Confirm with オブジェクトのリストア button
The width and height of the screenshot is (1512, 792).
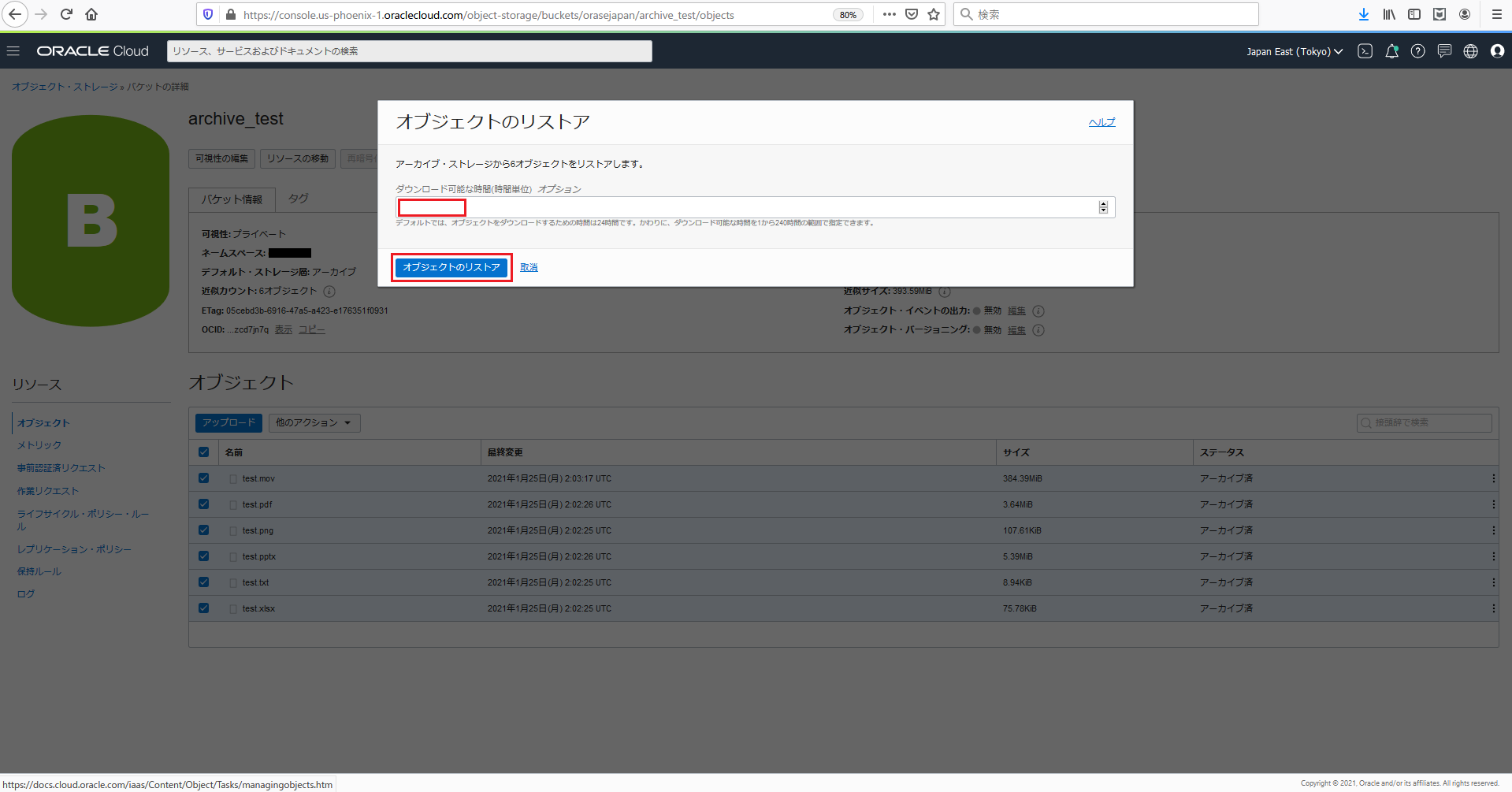[451, 267]
